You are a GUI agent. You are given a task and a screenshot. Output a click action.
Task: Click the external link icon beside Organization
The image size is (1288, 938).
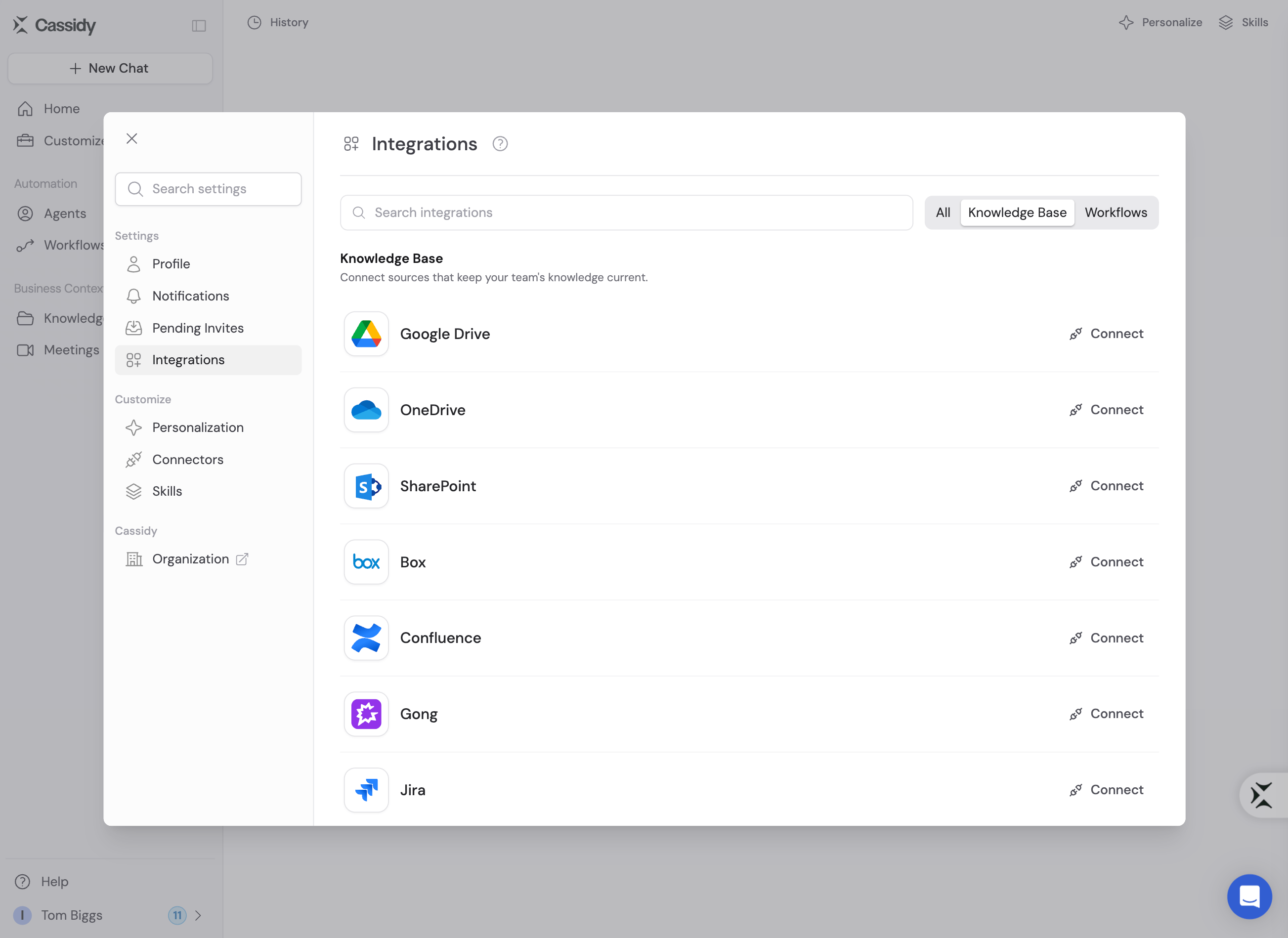click(242, 559)
